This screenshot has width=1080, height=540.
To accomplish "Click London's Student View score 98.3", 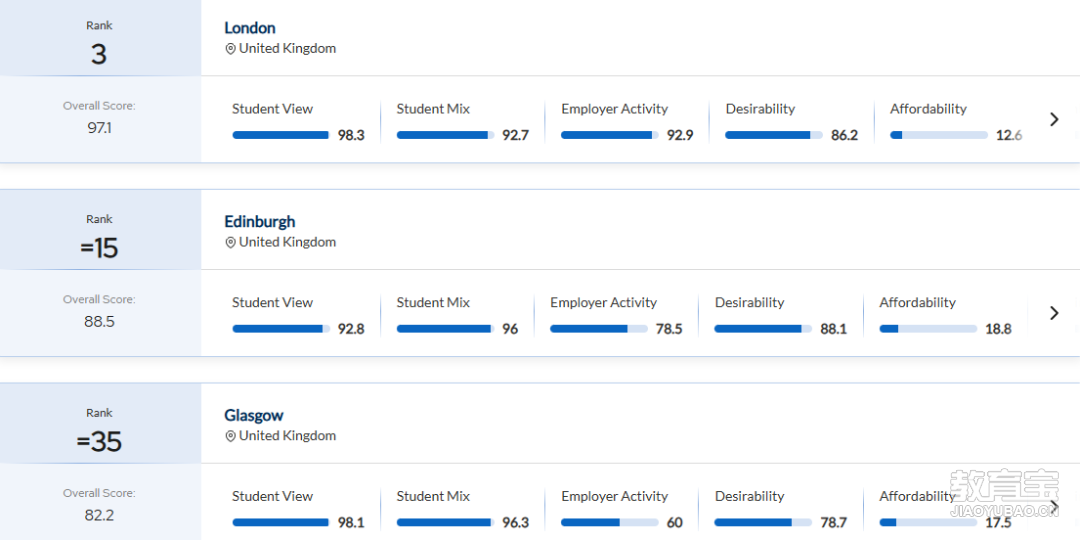I will 351,136.
